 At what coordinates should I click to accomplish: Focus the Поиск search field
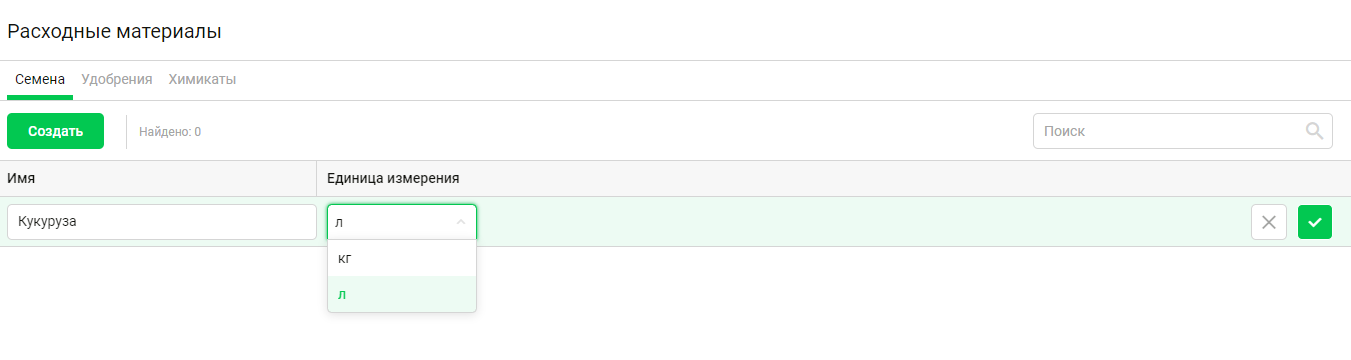(x=1168, y=131)
